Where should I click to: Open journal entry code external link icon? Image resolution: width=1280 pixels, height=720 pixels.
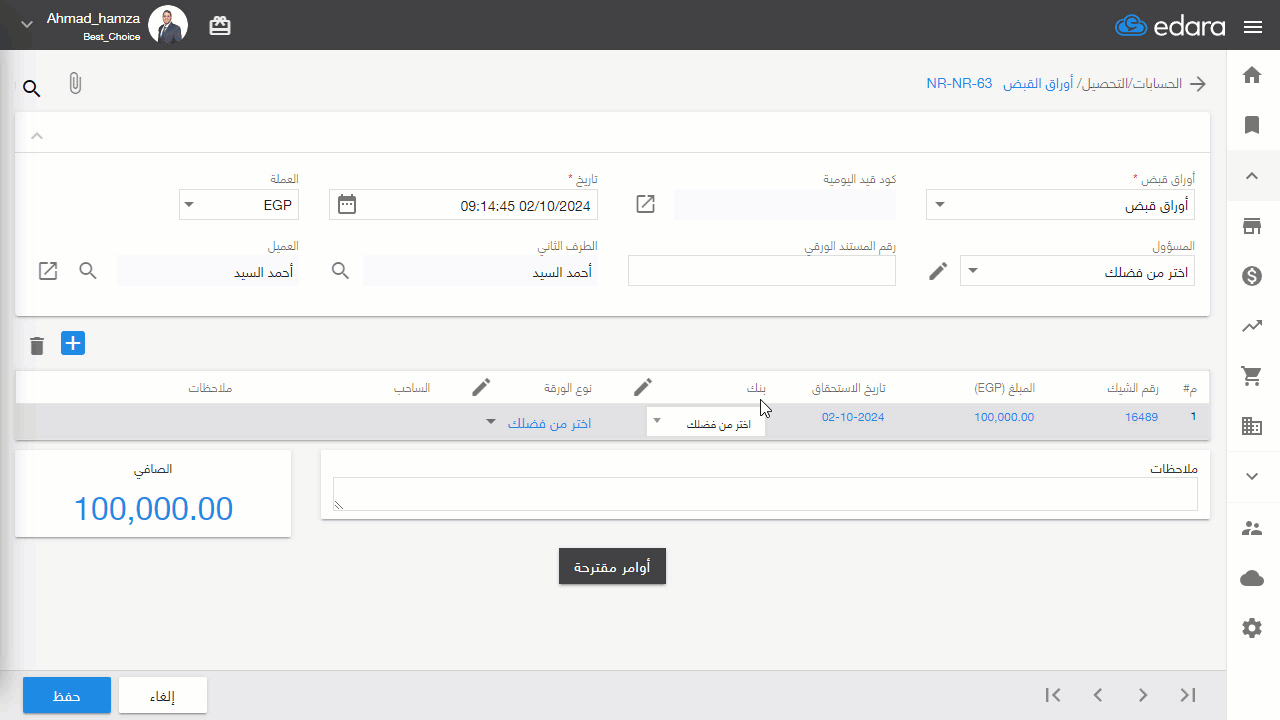[646, 204]
